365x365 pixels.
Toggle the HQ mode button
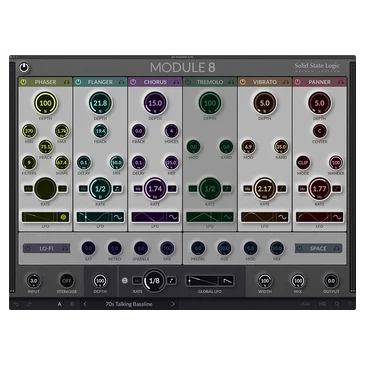point(322,304)
